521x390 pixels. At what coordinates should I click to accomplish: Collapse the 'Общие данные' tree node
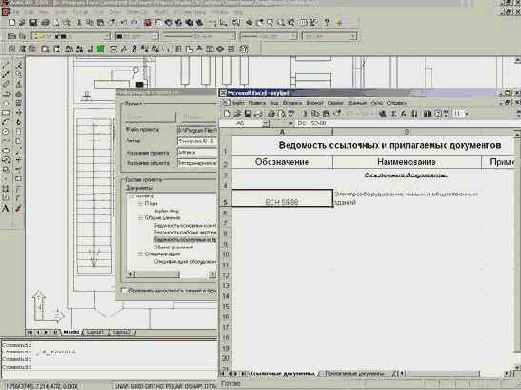click(140, 218)
